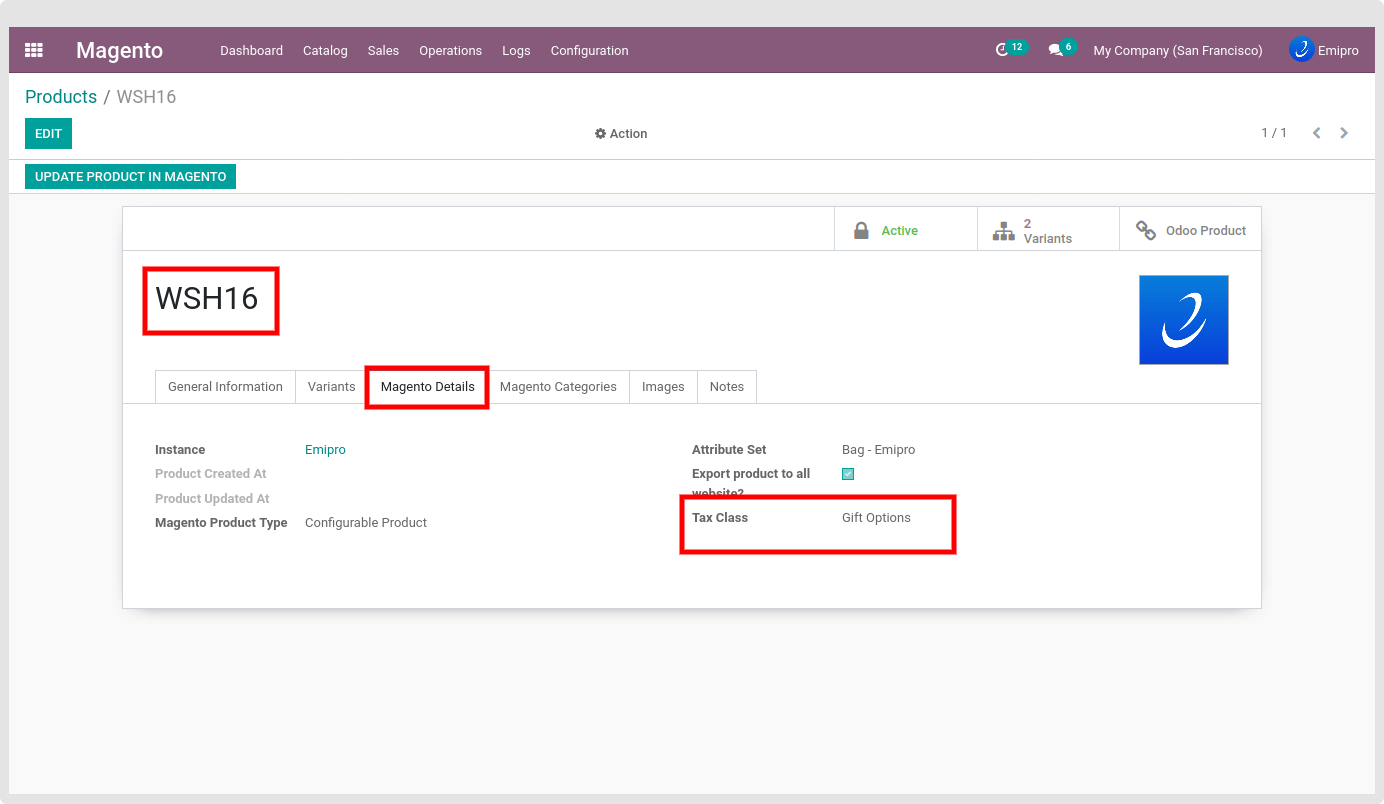Open the activities clock icon

1002,50
